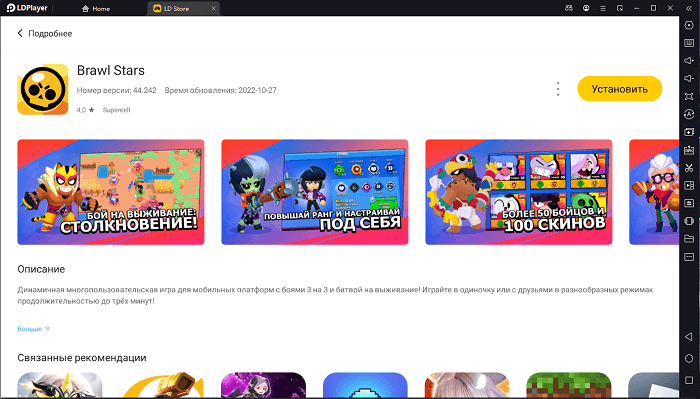Close the LD Store tab
The width and height of the screenshot is (700, 399).
tap(213, 8)
